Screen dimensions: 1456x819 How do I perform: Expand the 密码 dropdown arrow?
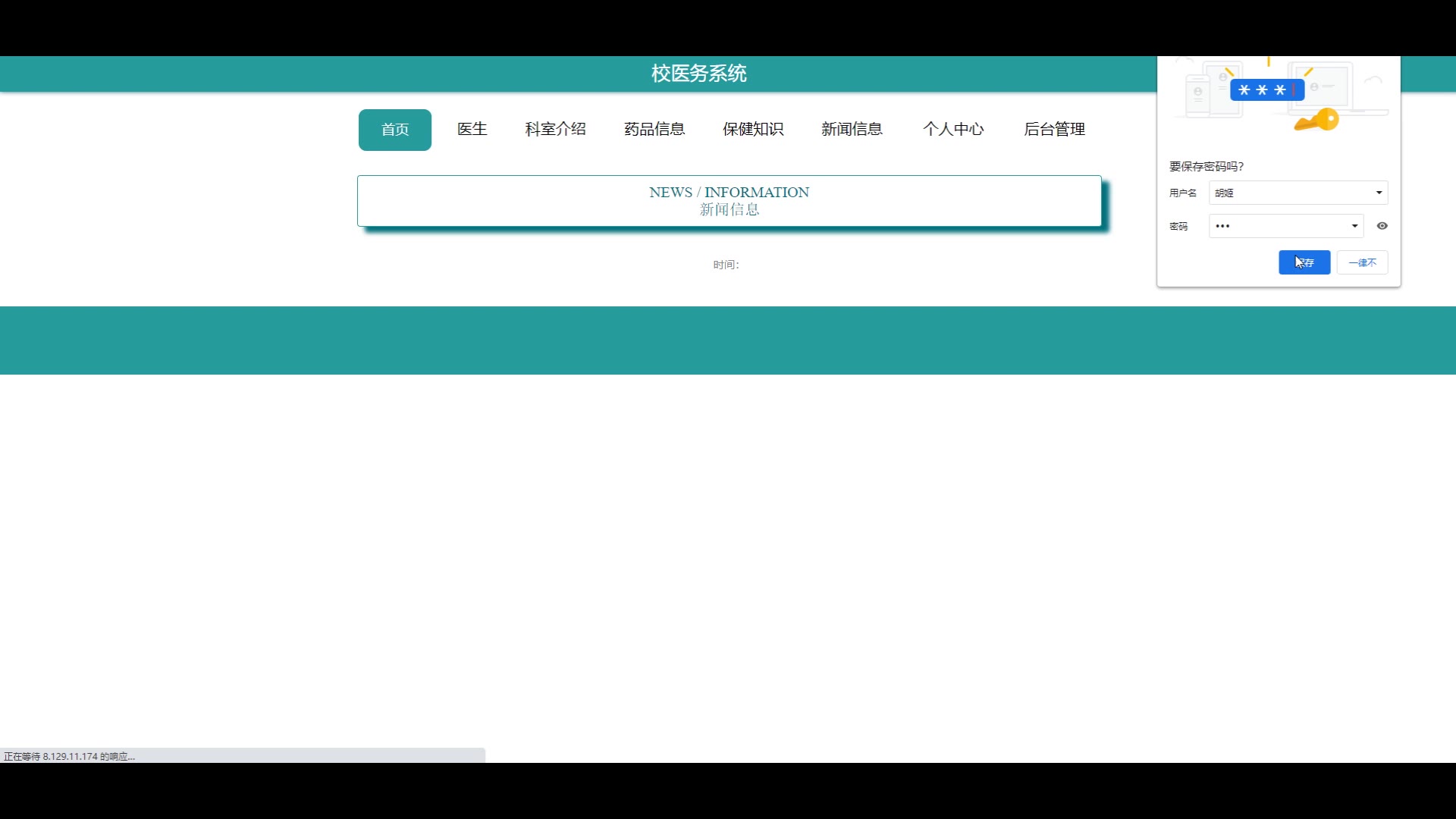point(1354,226)
